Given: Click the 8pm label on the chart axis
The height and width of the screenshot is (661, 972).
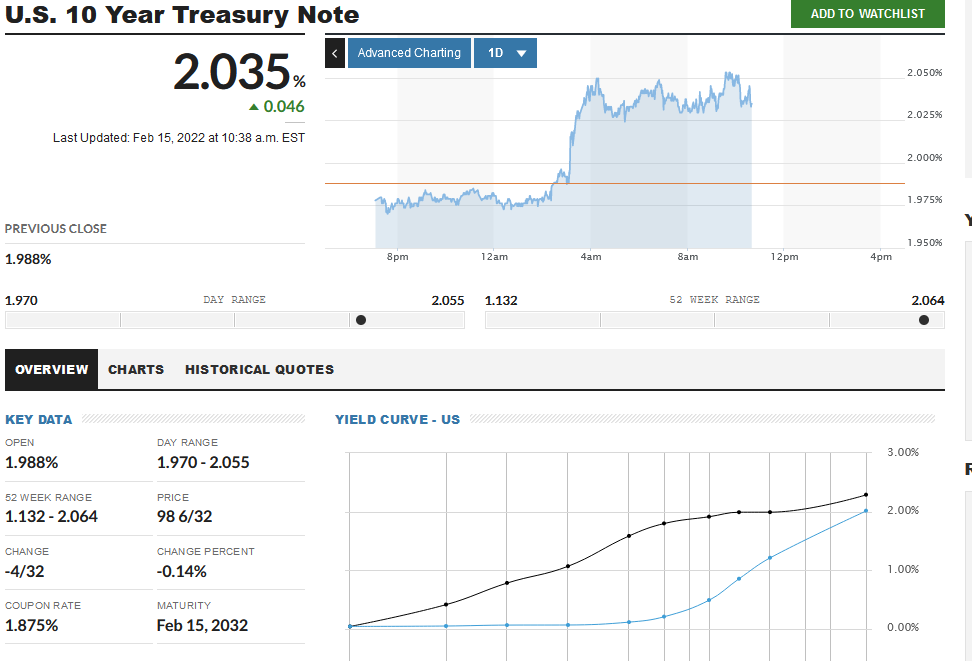Looking at the screenshot, I should 397,257.
